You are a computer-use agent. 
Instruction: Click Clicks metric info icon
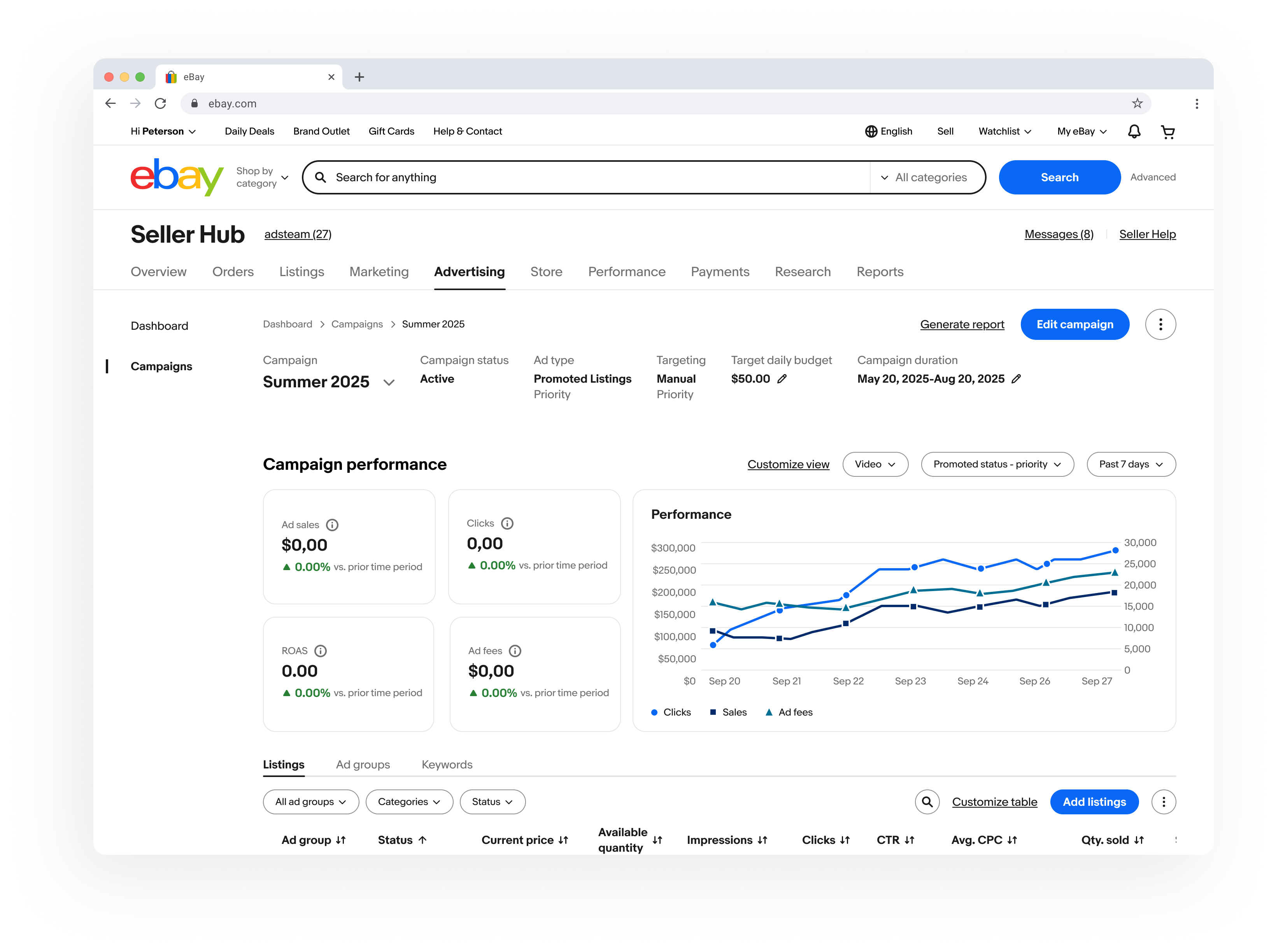click(x=507, y=523)
